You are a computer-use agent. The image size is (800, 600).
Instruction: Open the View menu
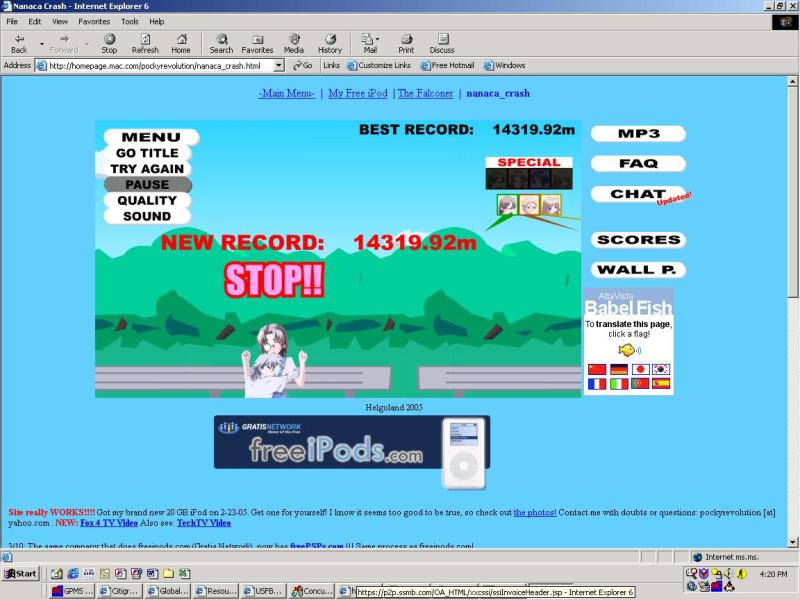[x=60, y=21]
